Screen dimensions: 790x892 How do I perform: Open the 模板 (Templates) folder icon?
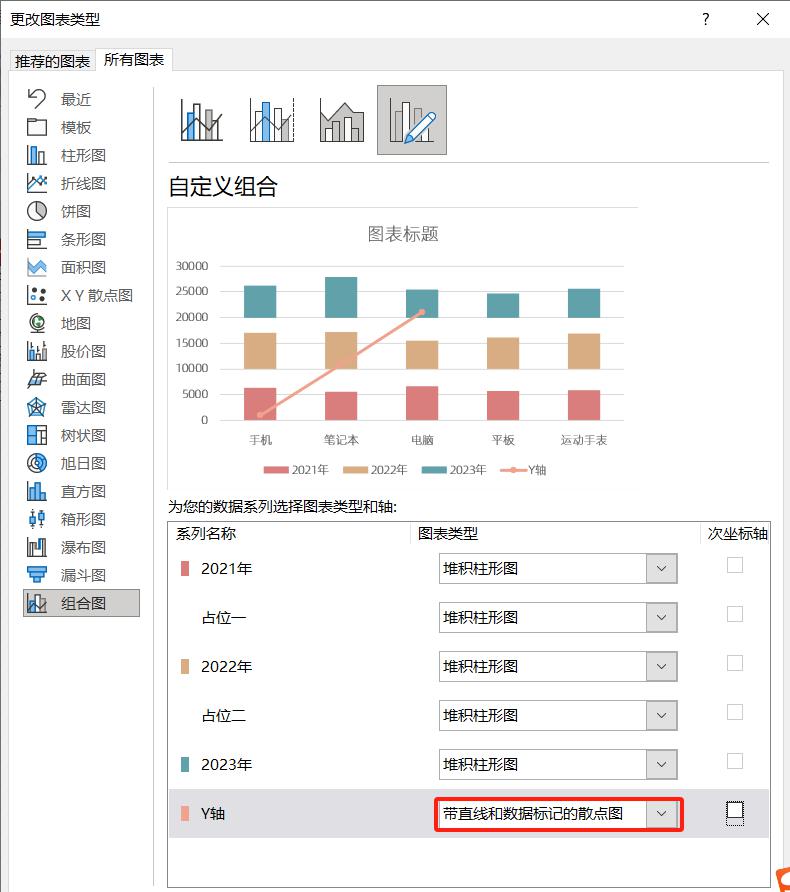[x=37, y=127]
